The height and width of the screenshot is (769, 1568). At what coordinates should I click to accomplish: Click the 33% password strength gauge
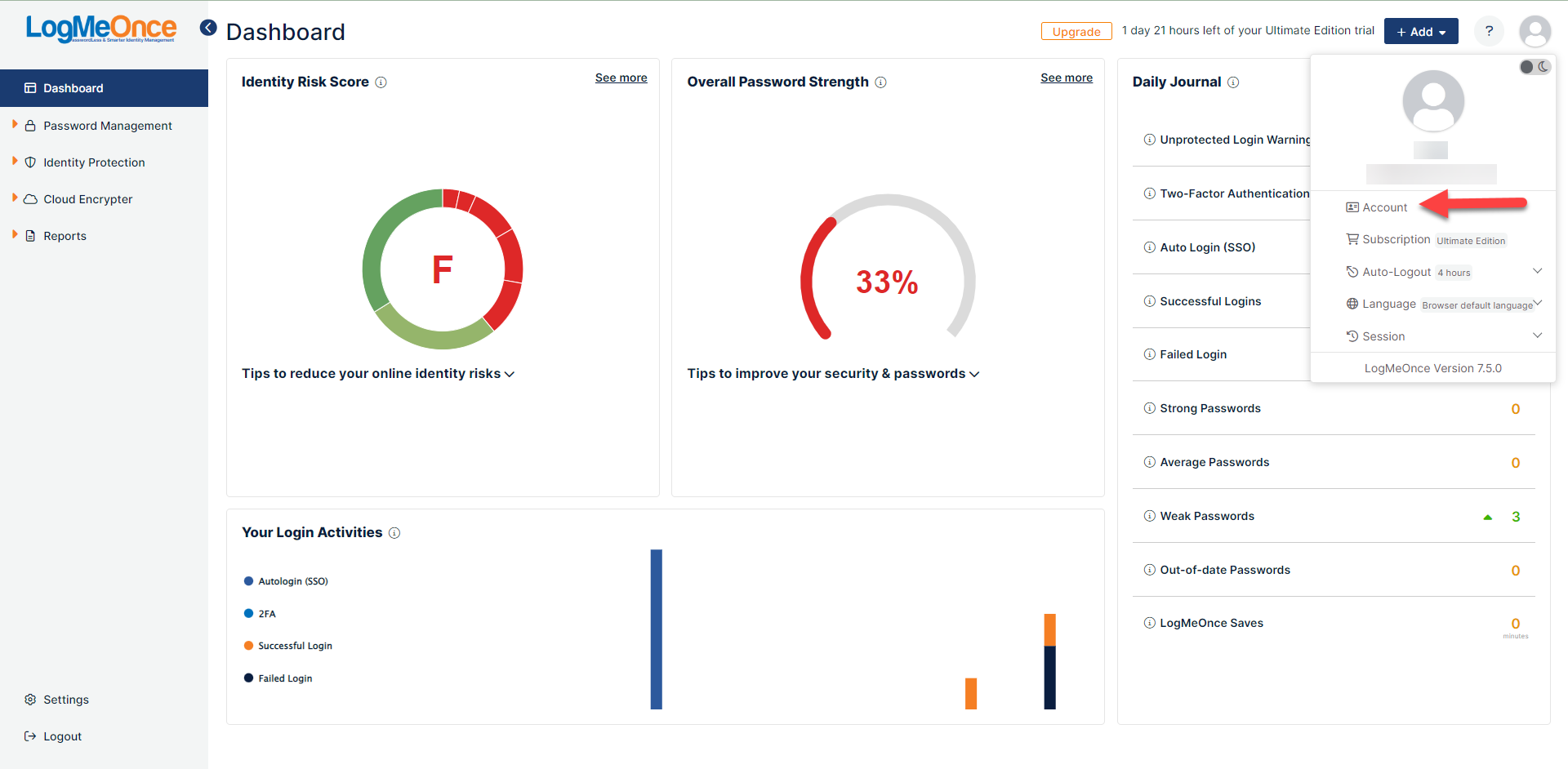(888, 268)
